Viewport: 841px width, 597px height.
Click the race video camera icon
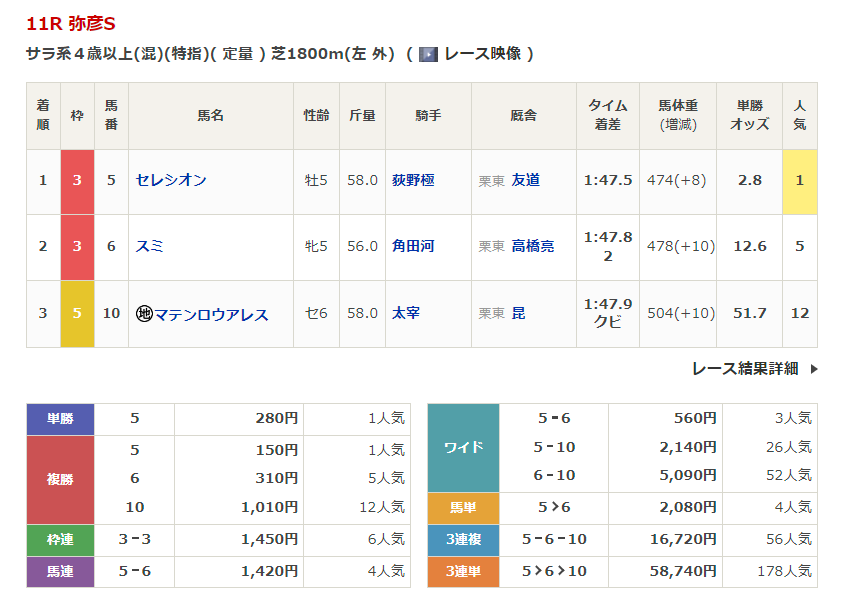428,54
